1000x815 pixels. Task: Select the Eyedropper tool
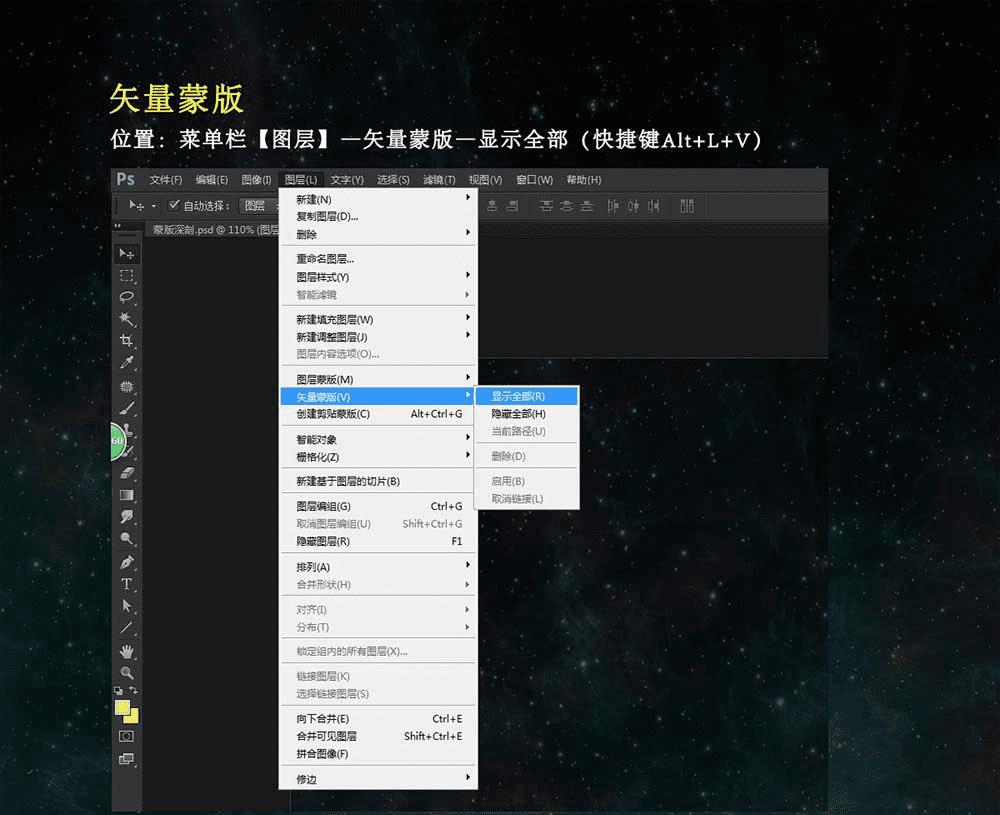point(126,362)
